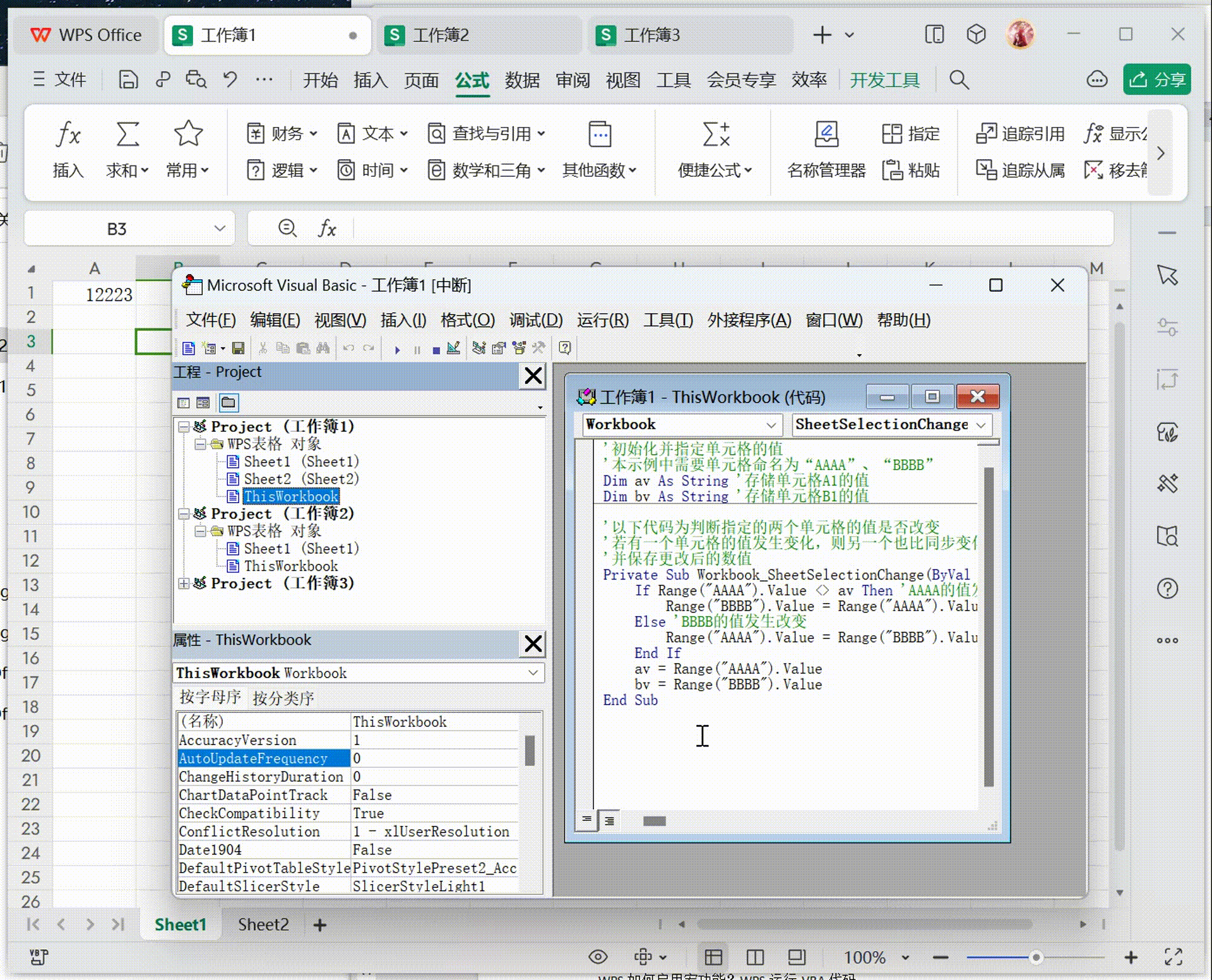Viewport: 1212px width, 980px height.
Task: Click the Reset (stop) button in VBA toolbar
Action: point(436,349)
